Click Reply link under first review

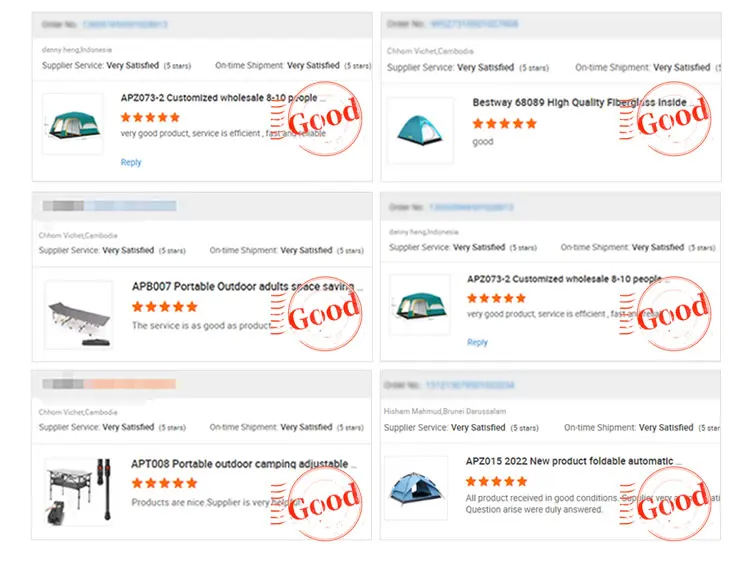[131, 162]
